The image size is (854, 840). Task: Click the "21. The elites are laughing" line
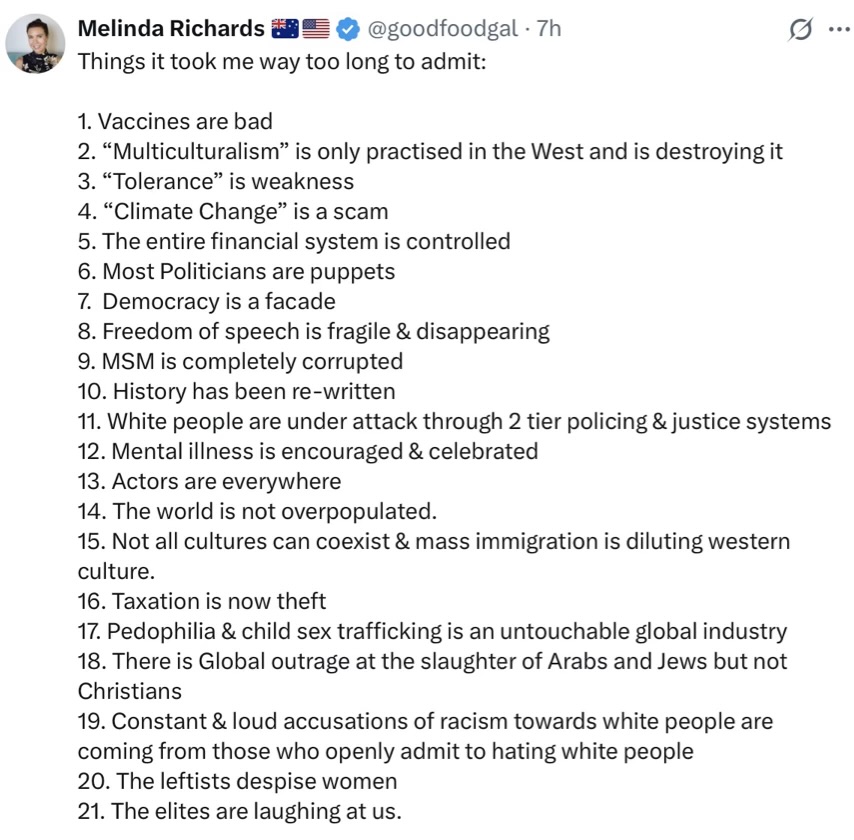click(239, 811)
